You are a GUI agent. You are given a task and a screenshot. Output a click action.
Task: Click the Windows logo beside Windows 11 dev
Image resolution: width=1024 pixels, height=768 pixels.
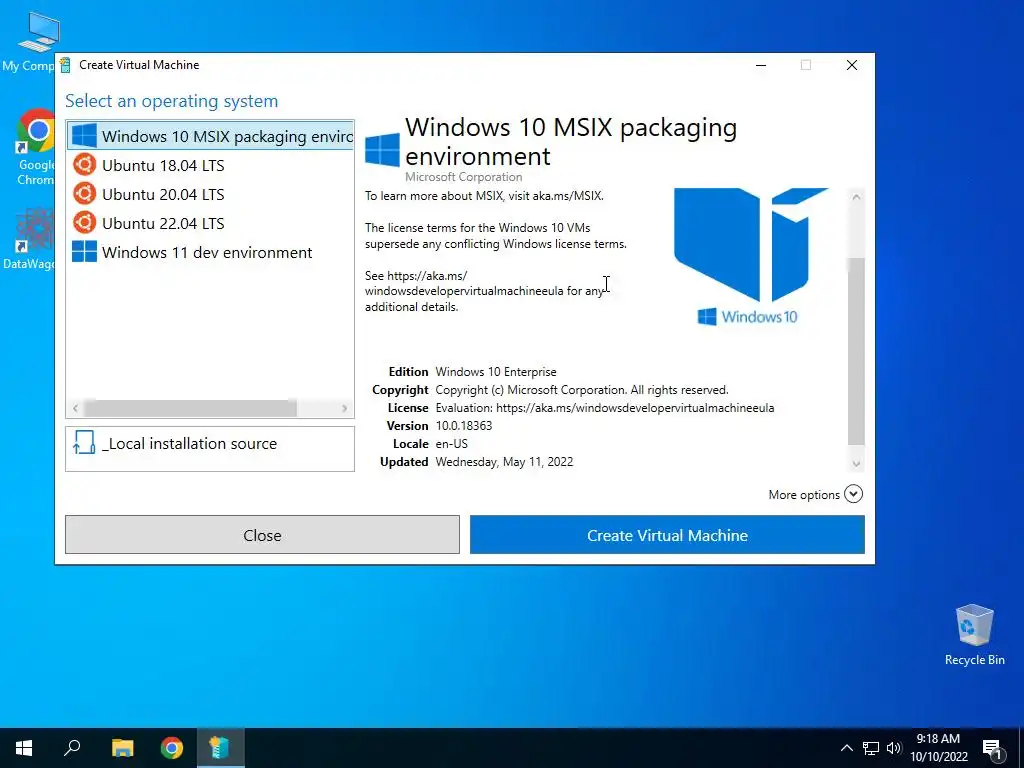[x=84, y=251]
